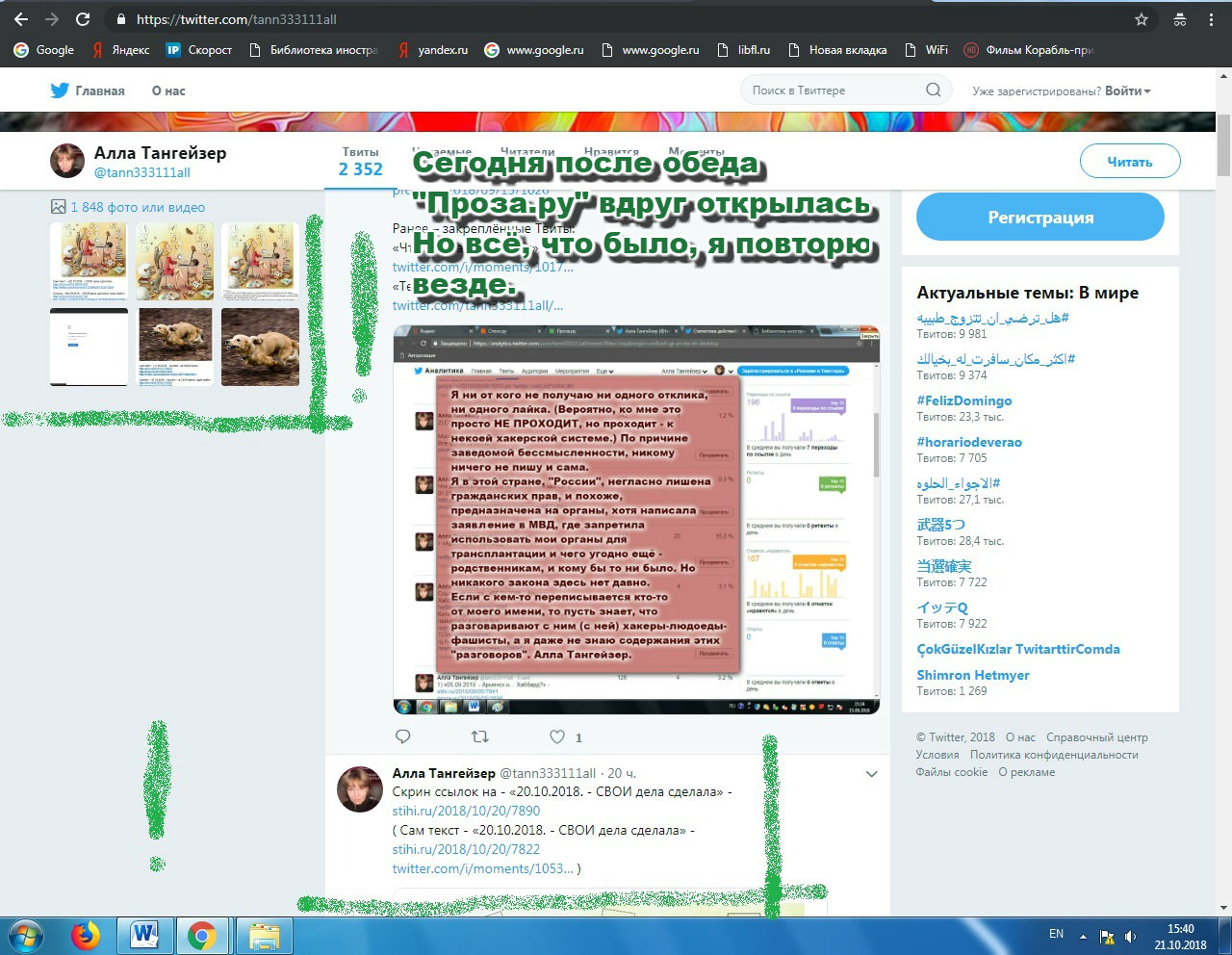Reply to the tweet with comment icon

[x=403, y=736]
